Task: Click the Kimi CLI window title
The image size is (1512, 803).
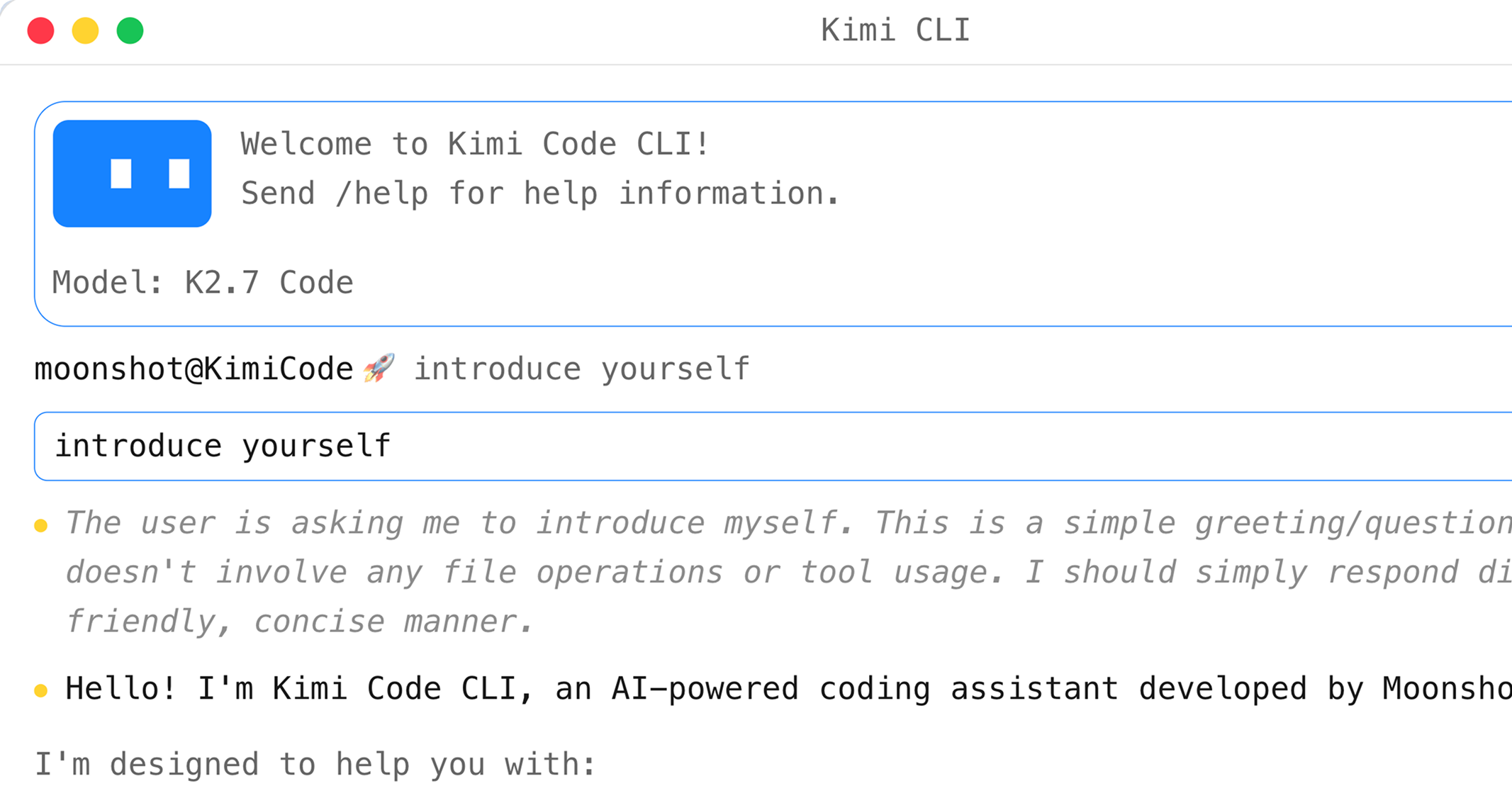Action: [895, 30]
